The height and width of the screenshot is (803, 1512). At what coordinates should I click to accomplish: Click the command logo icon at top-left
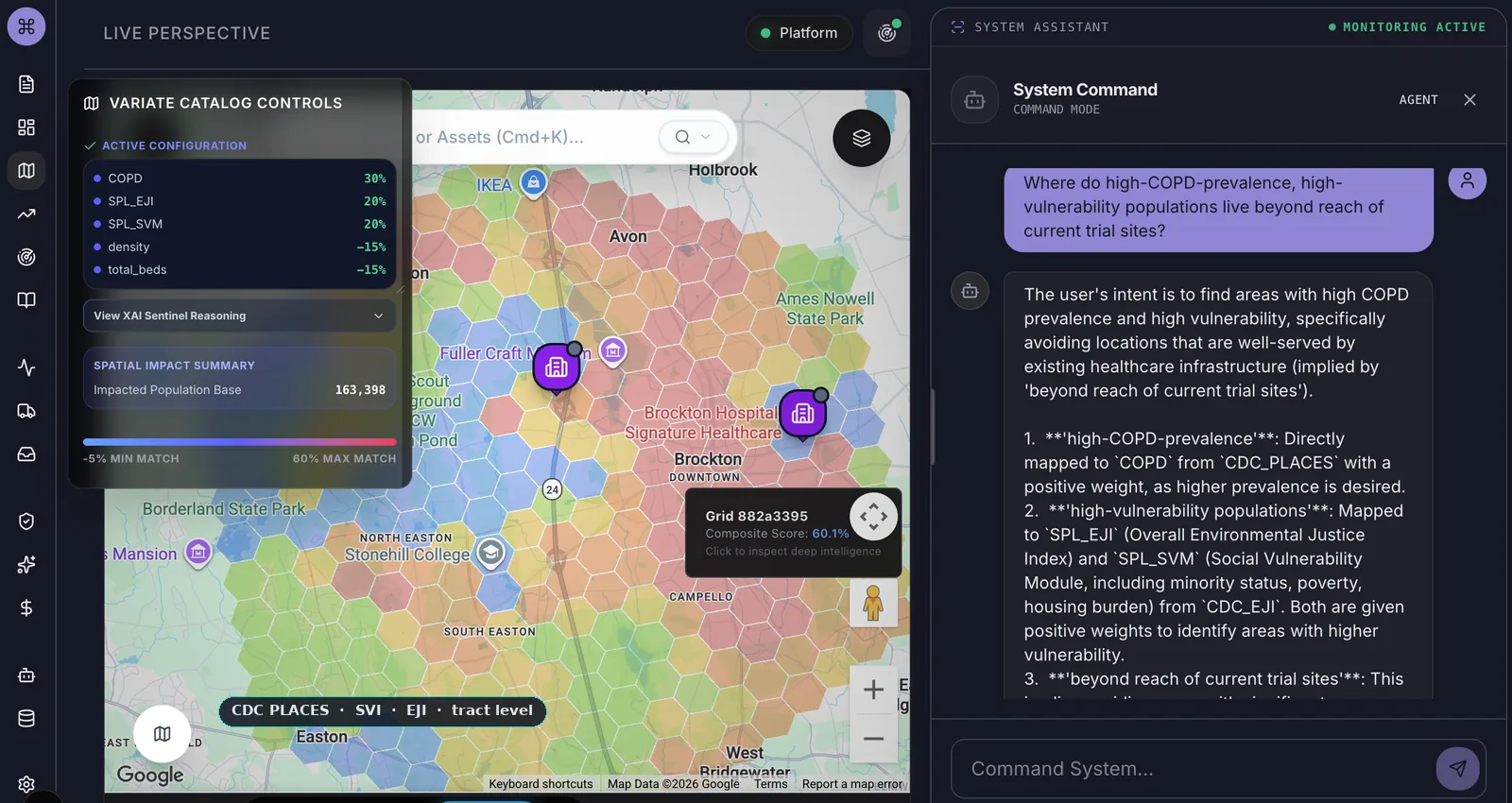coord(26,26)
